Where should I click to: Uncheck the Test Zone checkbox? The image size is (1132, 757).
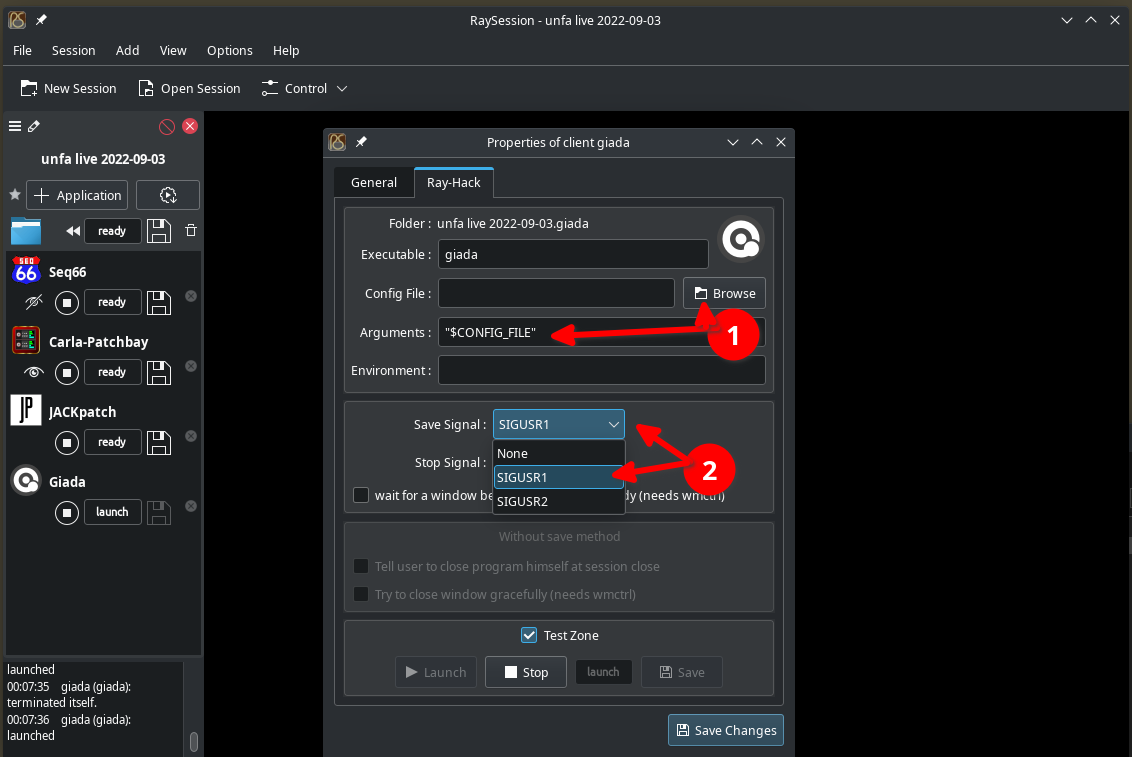[529, 635]
